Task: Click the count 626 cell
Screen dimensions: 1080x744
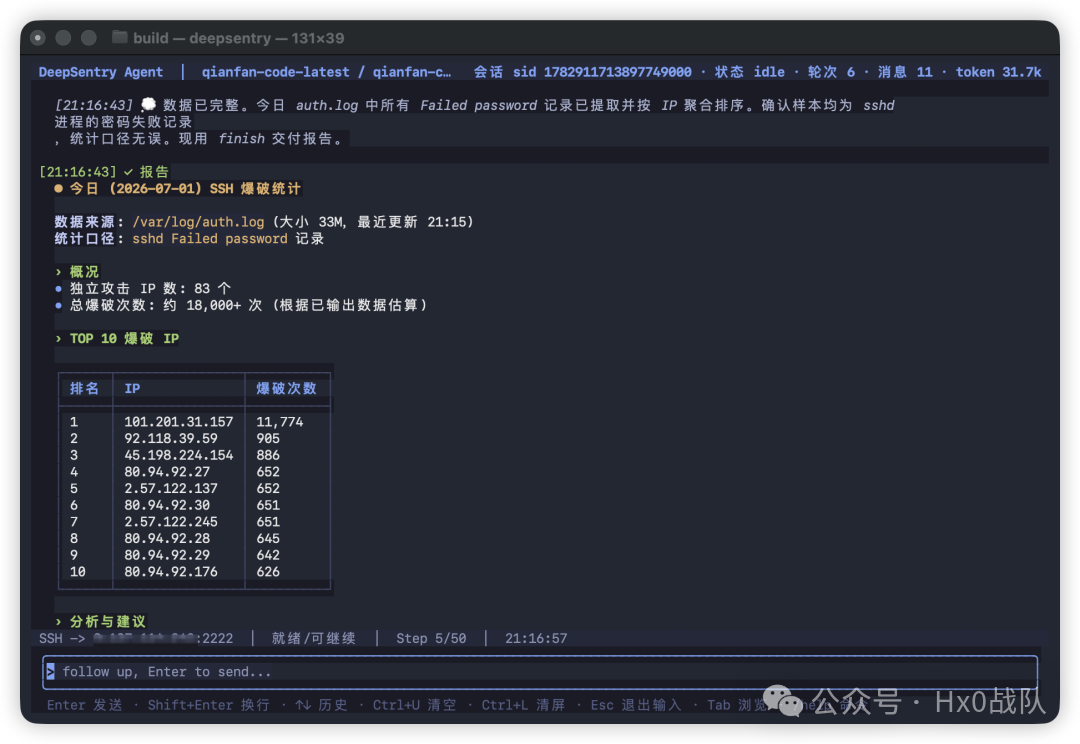Action: click(x=268, y=572)
